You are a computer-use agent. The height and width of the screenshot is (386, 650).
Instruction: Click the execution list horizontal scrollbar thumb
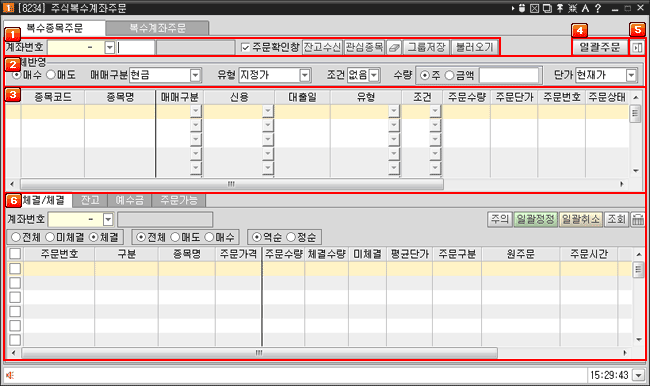tap(260, 353)
